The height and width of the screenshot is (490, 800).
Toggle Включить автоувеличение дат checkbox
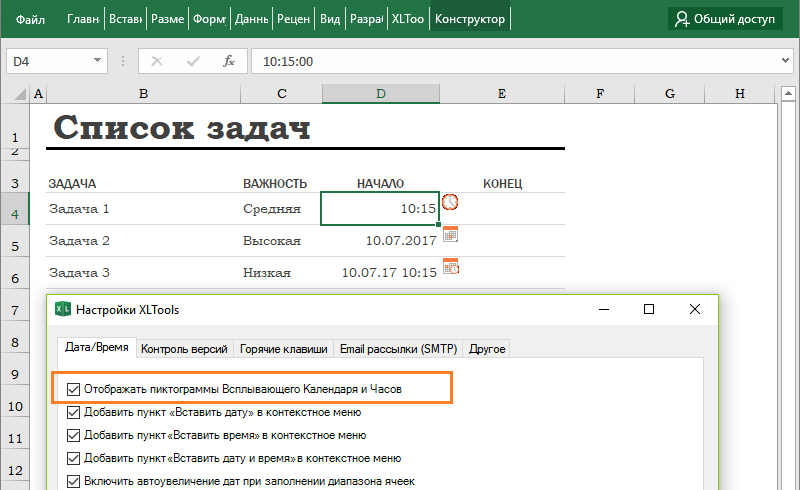click(x=73, y=481)
